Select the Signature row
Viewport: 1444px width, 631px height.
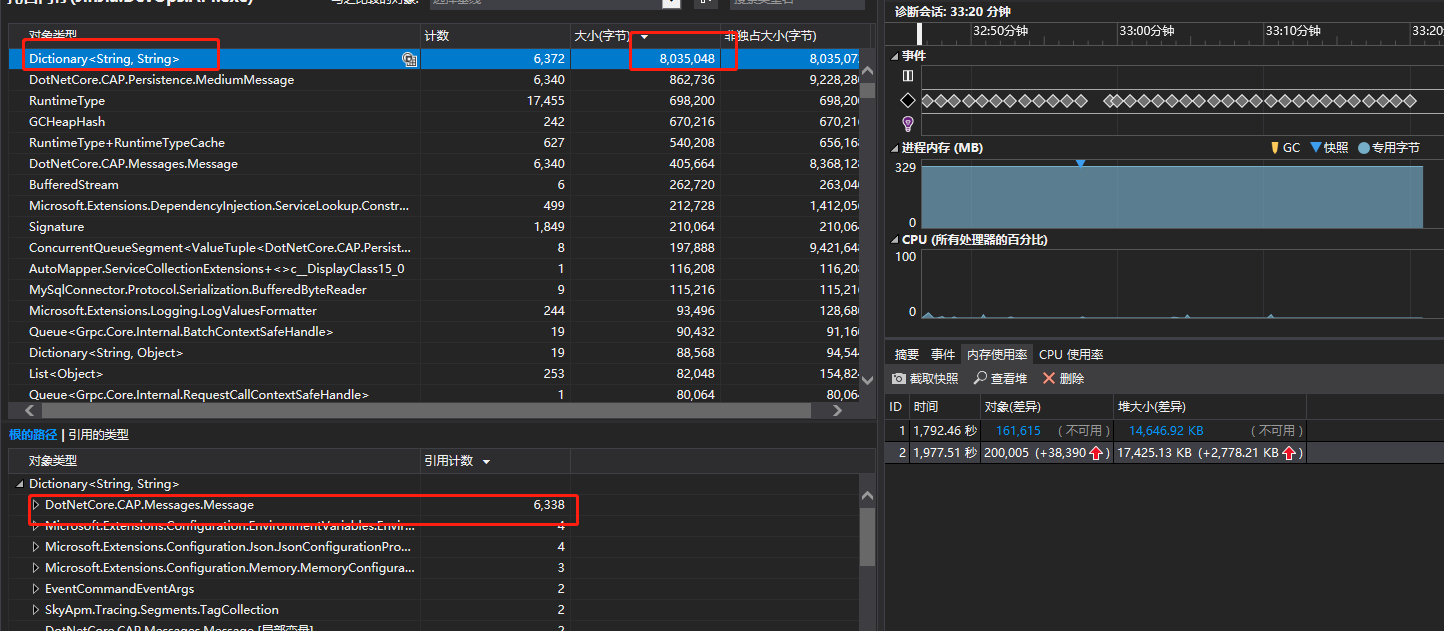pos(435,227)
